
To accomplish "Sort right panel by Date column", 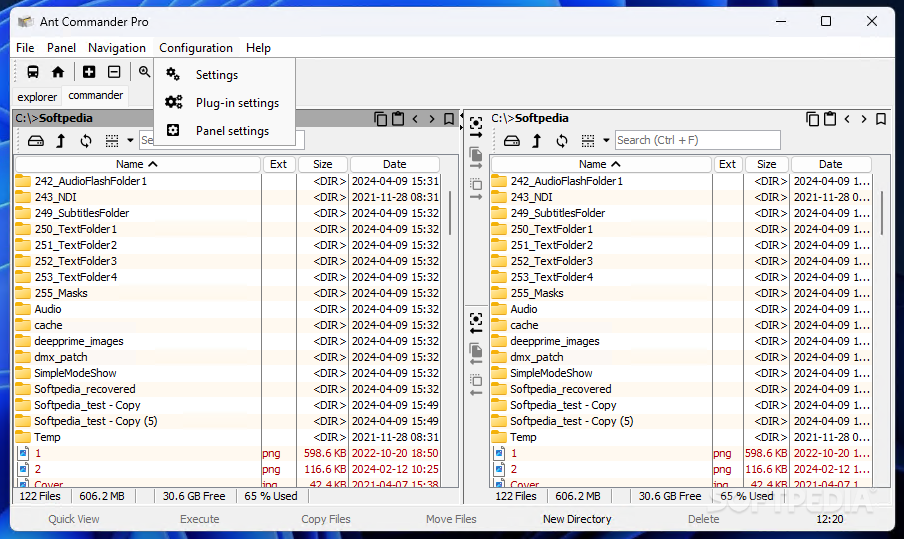I will [831, 164].
